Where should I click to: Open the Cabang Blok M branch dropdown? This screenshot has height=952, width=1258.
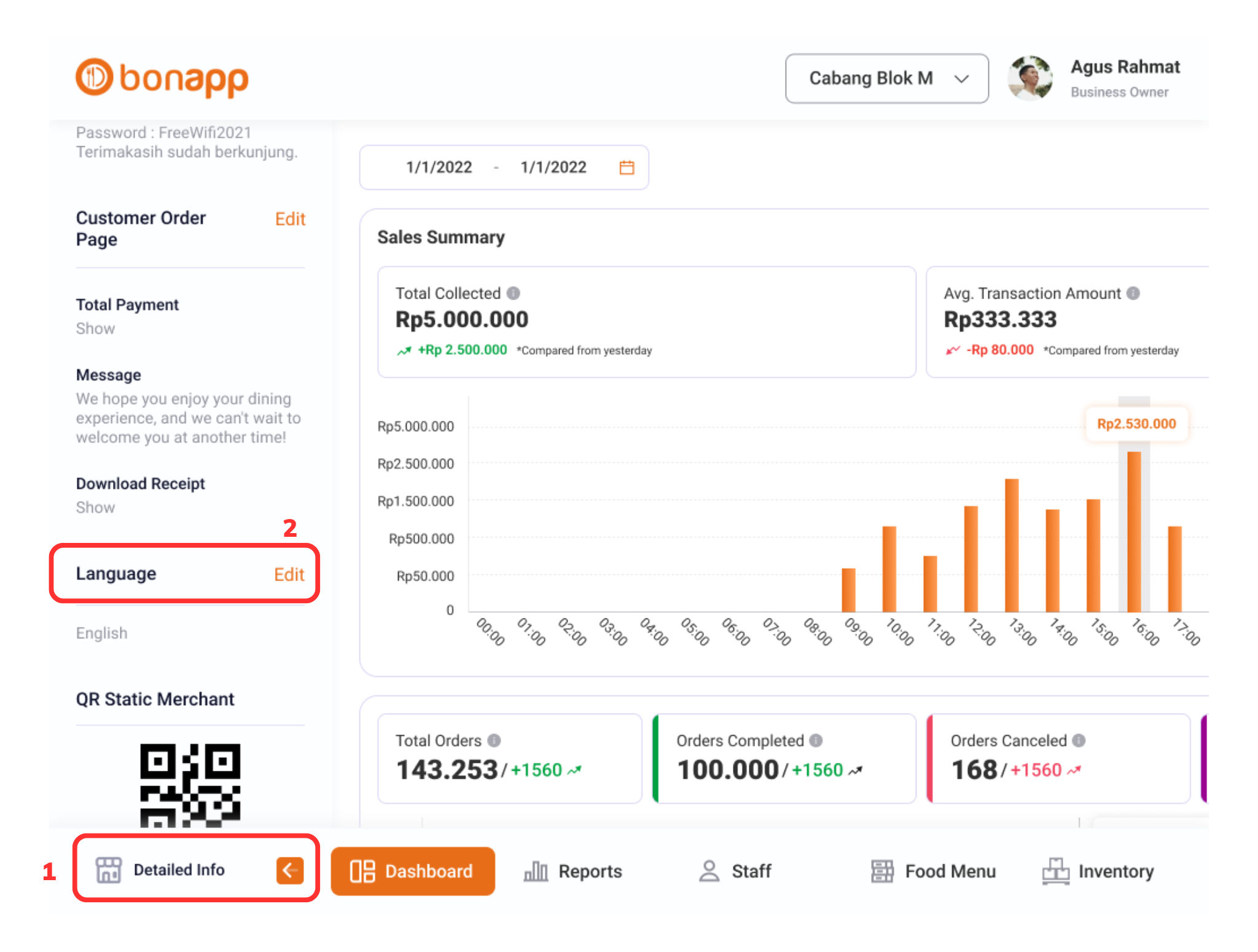click(x=886, y=78)
